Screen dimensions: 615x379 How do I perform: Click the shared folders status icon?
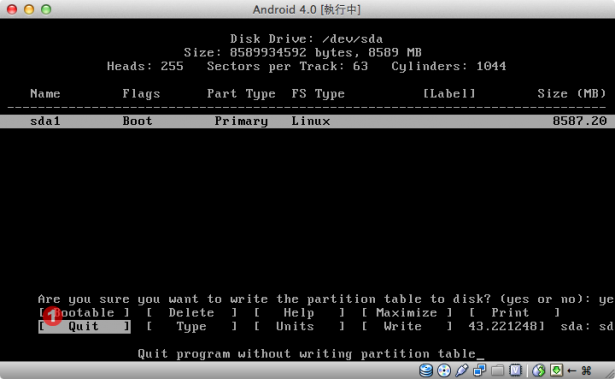tap(497, 370)
